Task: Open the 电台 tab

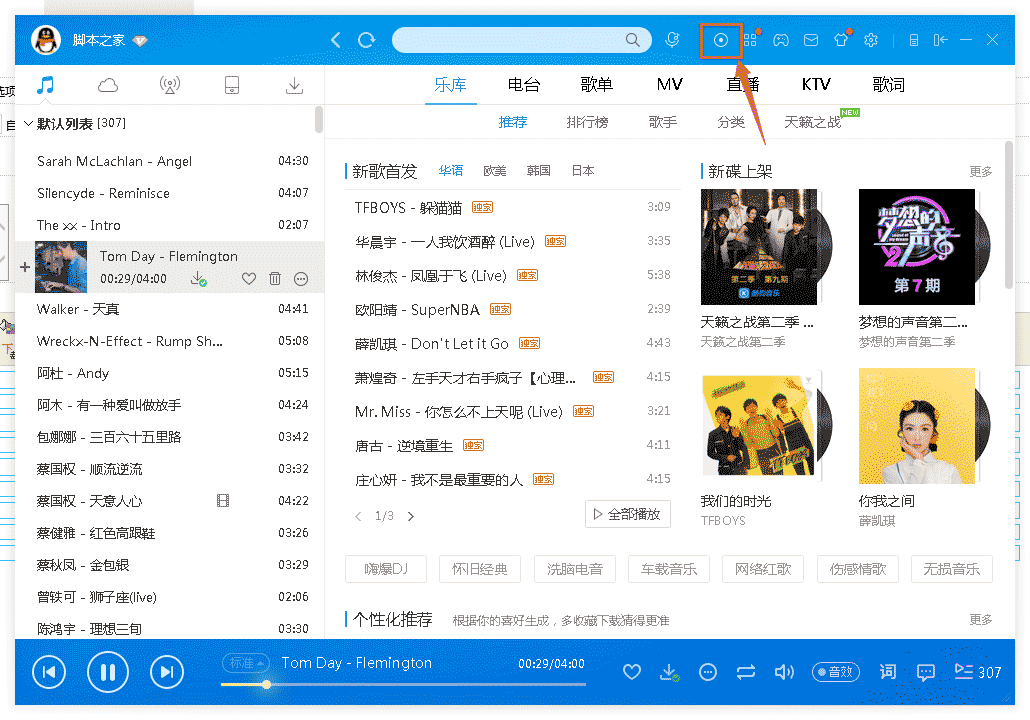Action: tap(524, 85)
